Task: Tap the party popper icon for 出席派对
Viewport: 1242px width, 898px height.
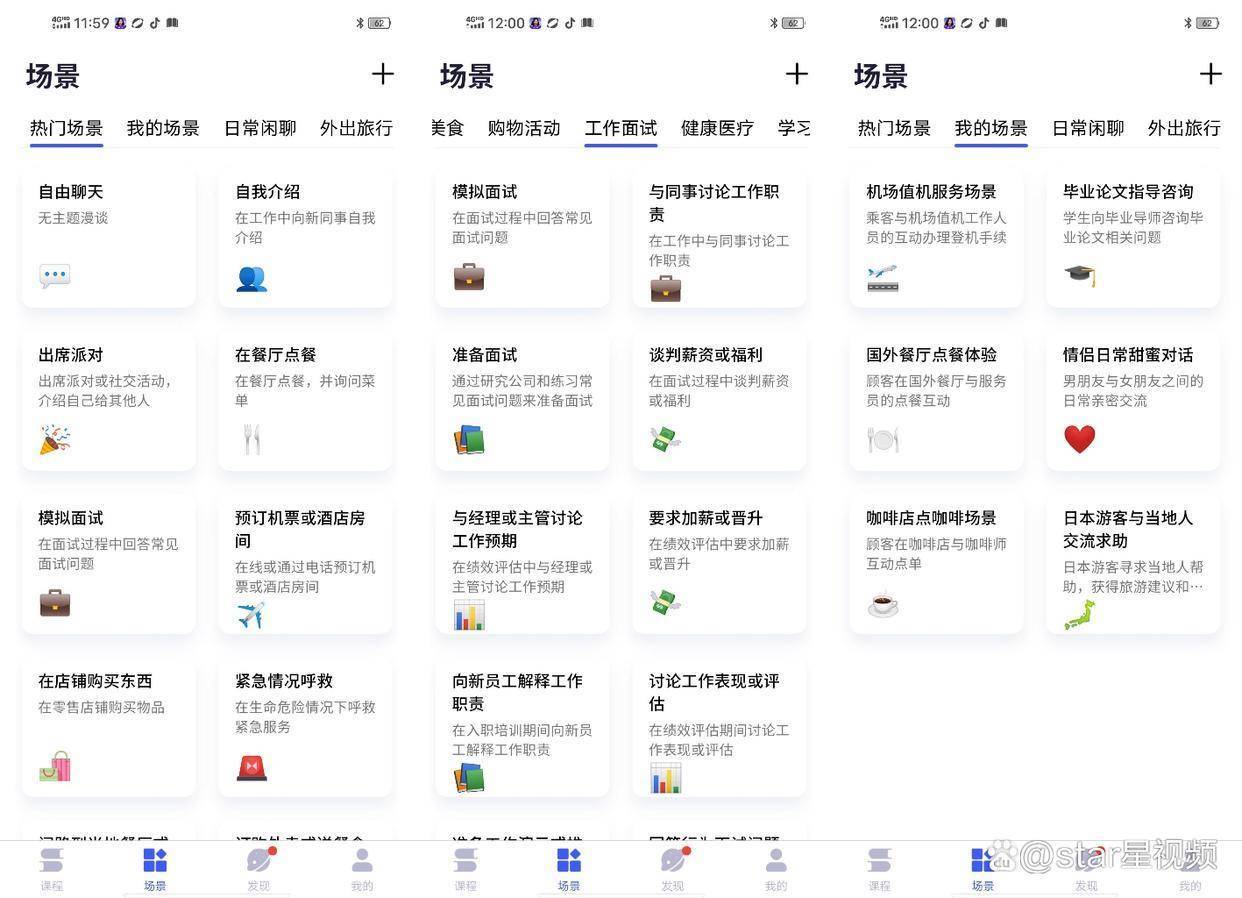Action: pyautogui.click(x=55, y=439)
